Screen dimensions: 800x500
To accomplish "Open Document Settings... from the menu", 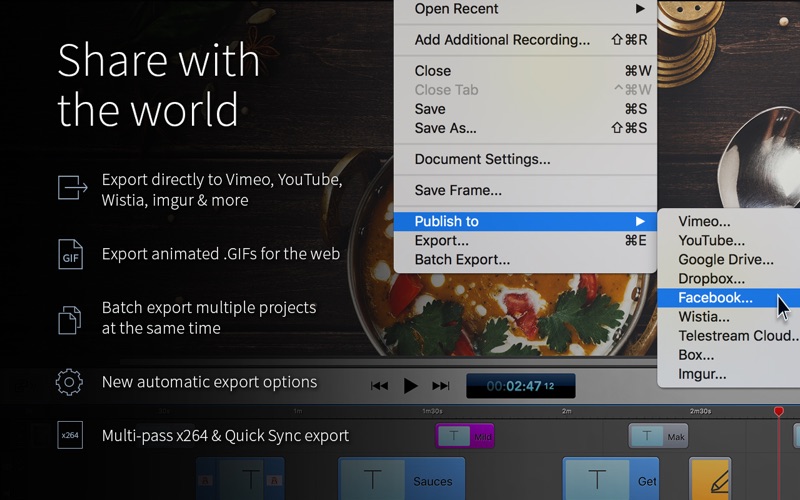I will pos(482,159).
